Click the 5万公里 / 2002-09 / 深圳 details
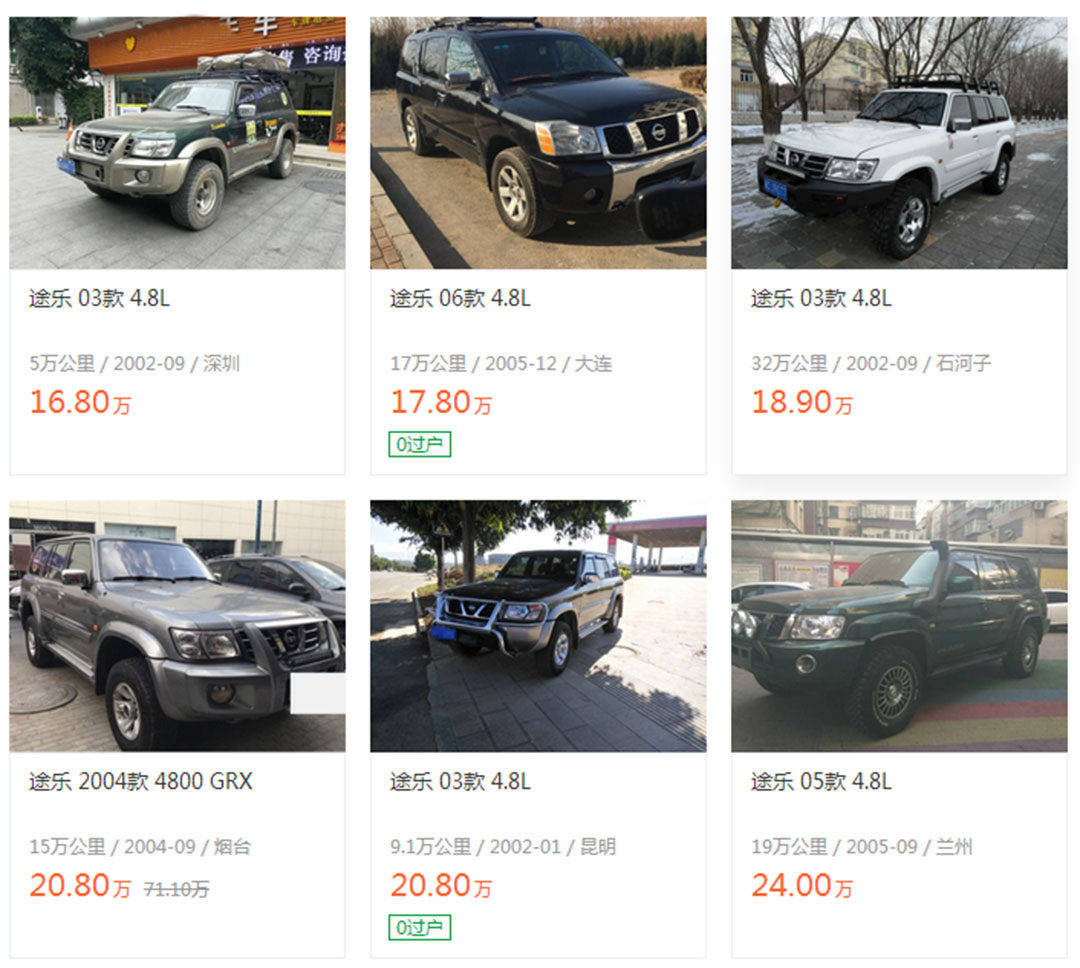The height and width of the screenshot is (968, 1080). point(134,363)
